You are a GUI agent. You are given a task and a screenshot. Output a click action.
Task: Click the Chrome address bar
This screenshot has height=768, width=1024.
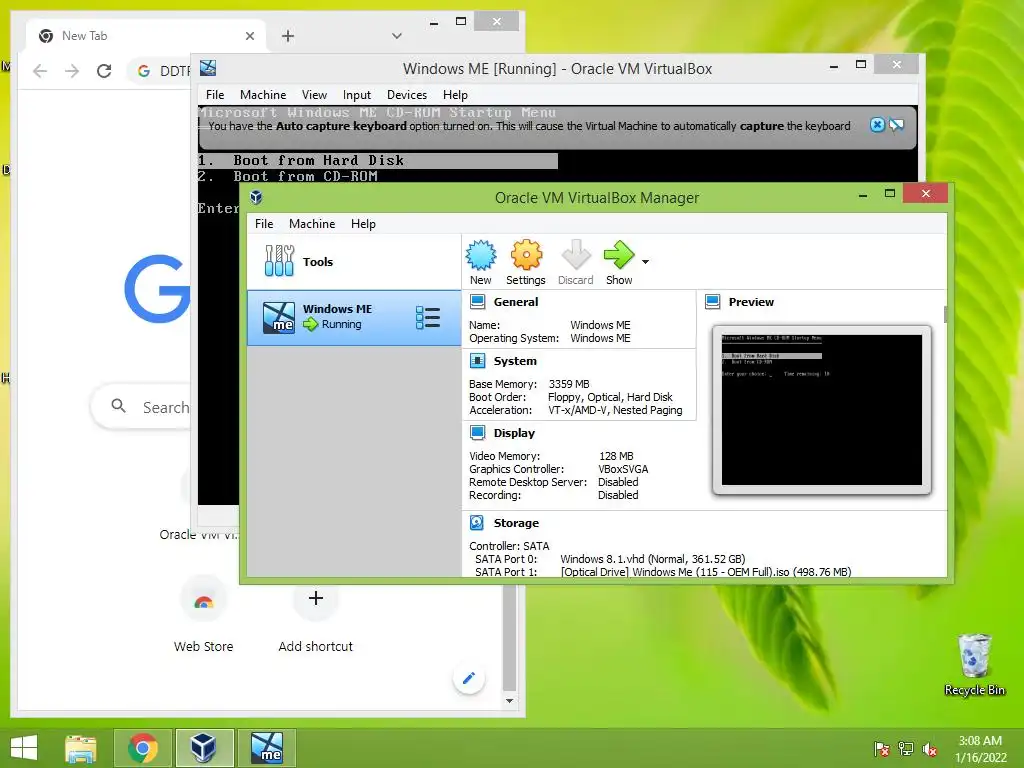(x=161, y=71)
